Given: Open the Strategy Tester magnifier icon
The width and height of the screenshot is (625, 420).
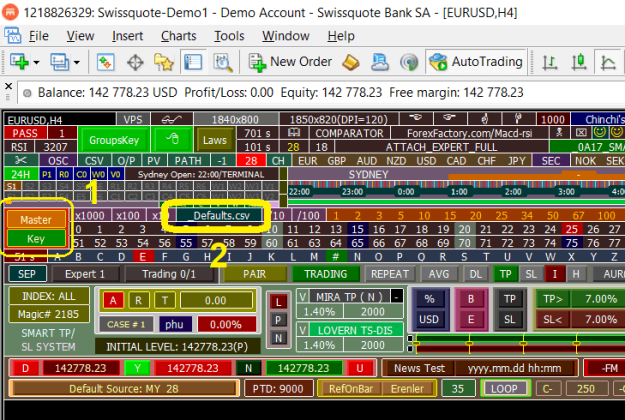Looking at the screenshot, I should click(x=222, y=63).
